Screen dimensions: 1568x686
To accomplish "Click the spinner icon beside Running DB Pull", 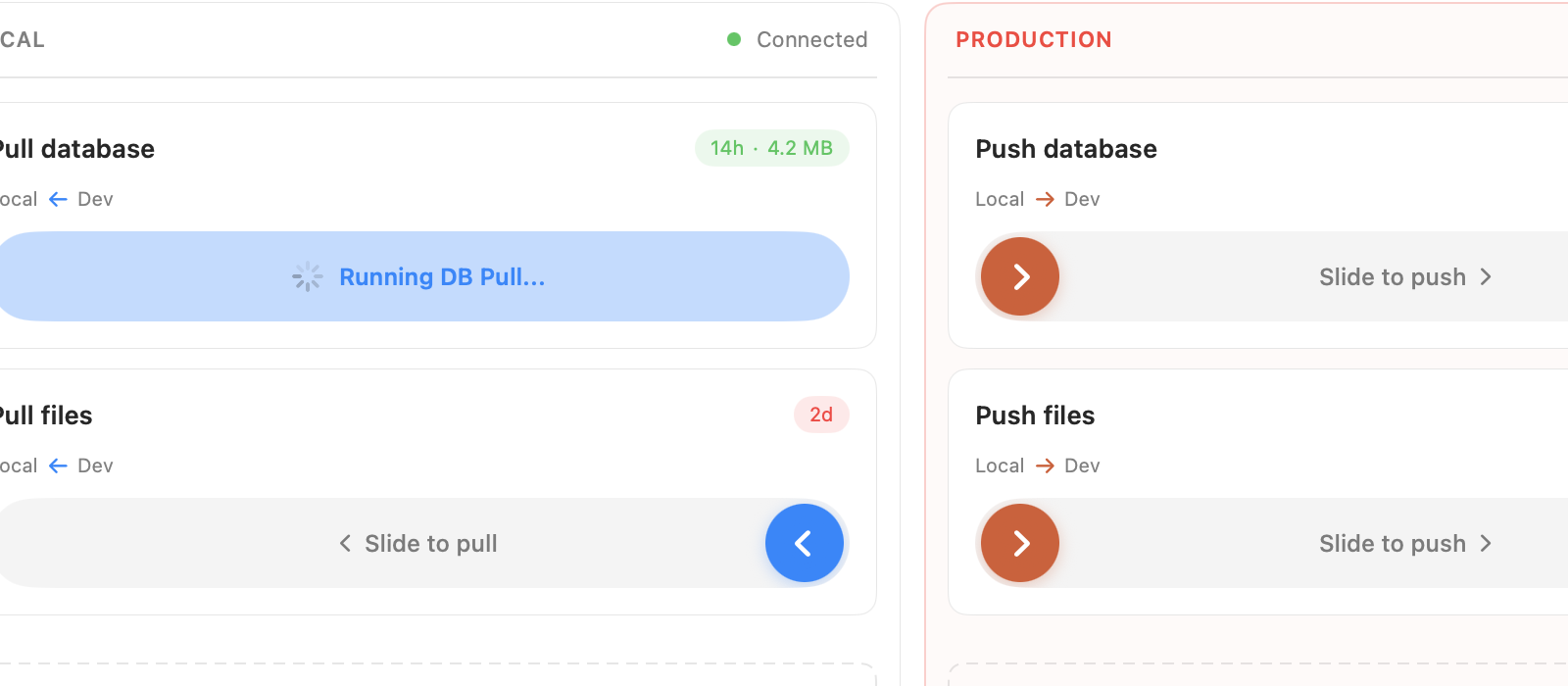I will click(307, 277).
